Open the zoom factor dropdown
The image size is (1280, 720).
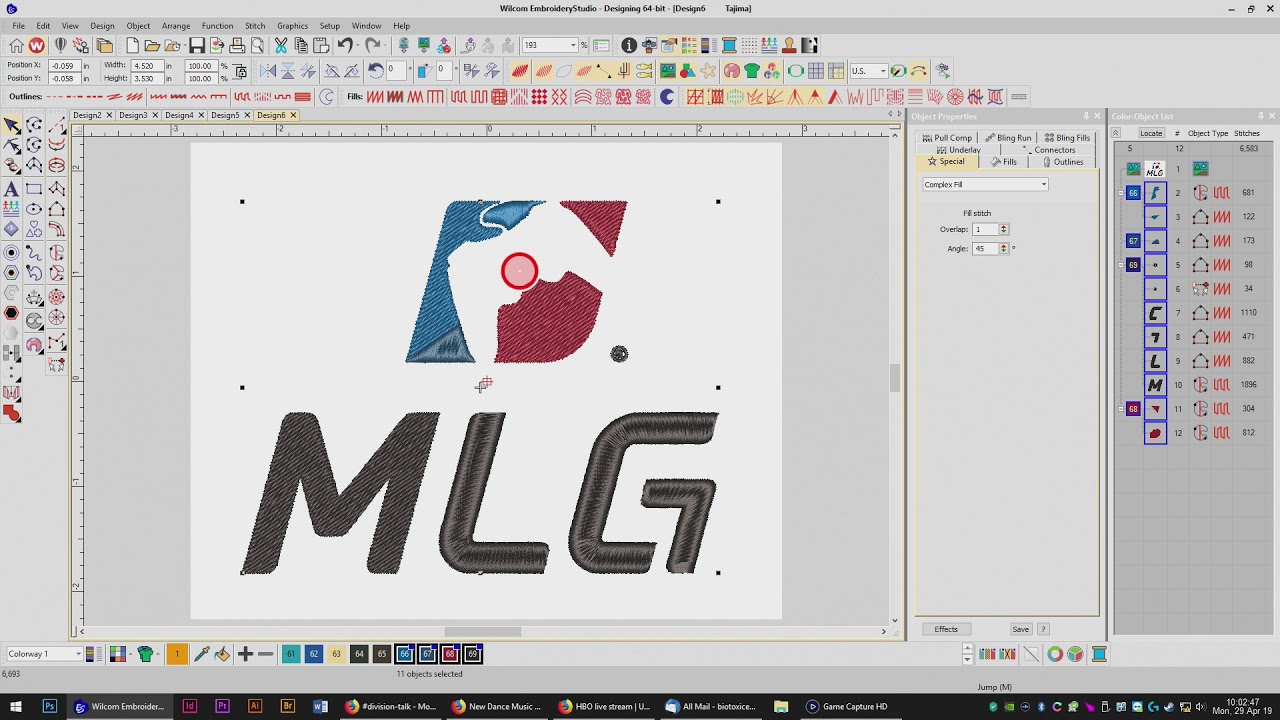coord(573,45)
